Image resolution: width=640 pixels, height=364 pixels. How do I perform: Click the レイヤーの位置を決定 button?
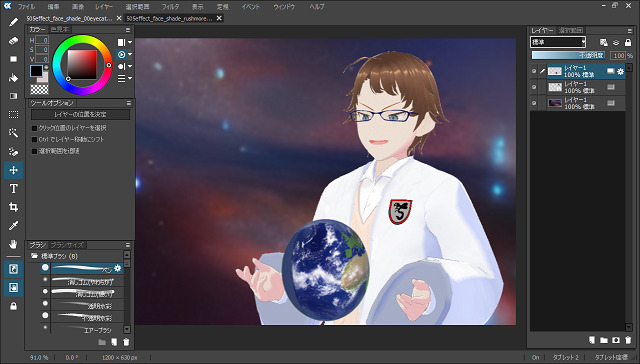[x=80, y=115]
